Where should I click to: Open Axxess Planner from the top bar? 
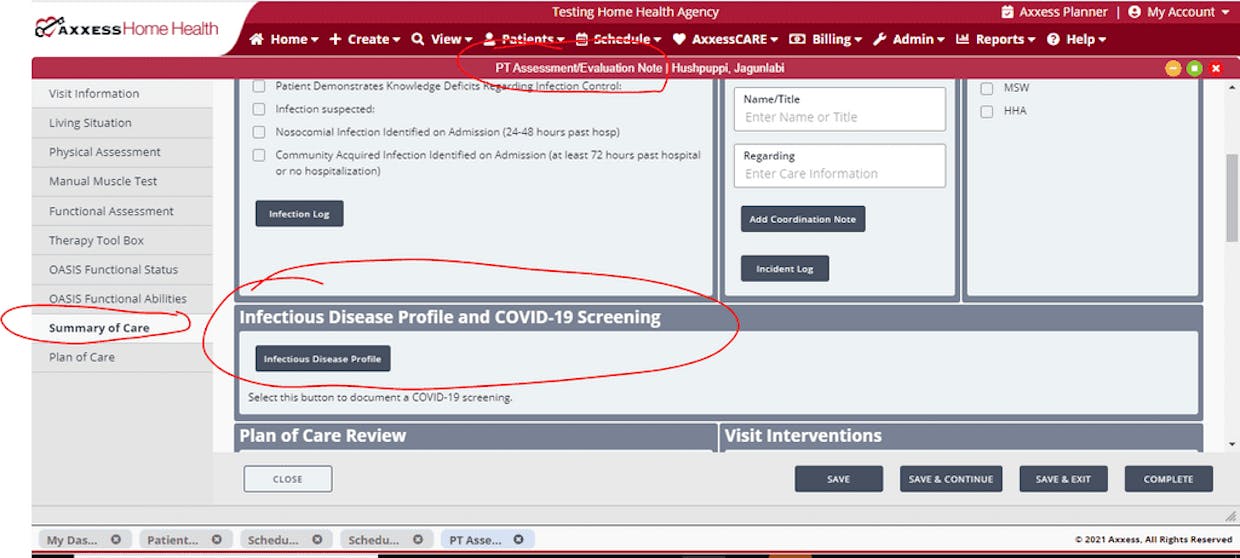tap(1054, 12)
